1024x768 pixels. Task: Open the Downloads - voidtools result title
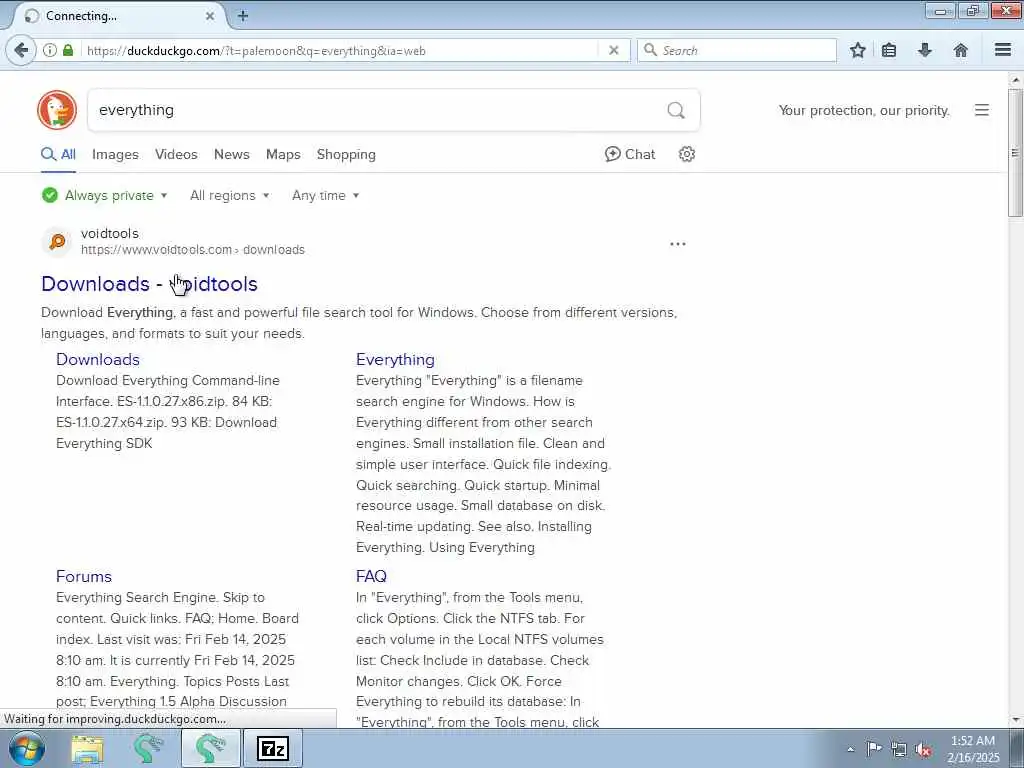150,283
